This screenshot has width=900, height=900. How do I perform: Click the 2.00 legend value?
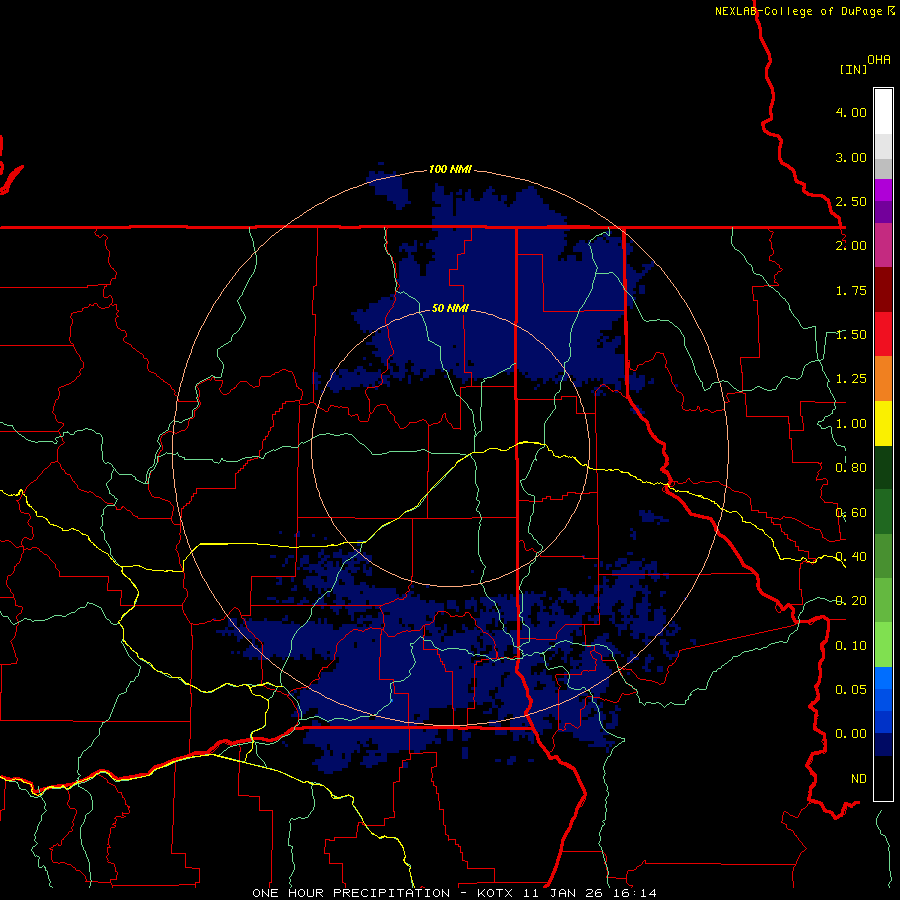[851, 246]
